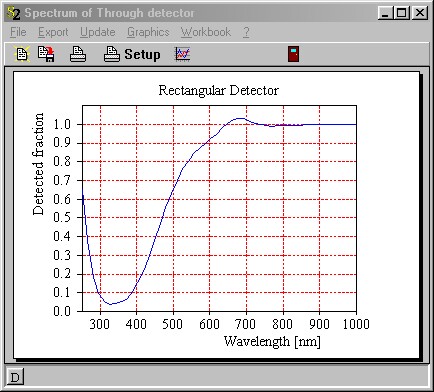Open the File menu
434x392 pixels.
[x=18, y=32]
